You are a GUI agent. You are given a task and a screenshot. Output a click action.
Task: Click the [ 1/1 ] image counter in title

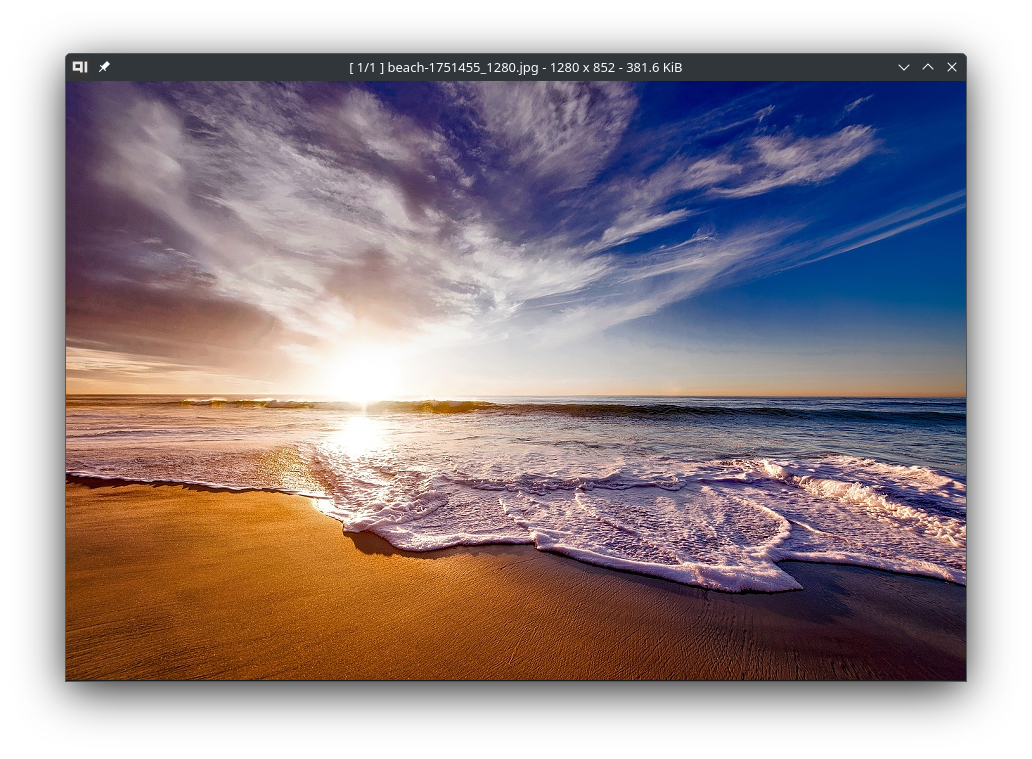coord(366,67)
